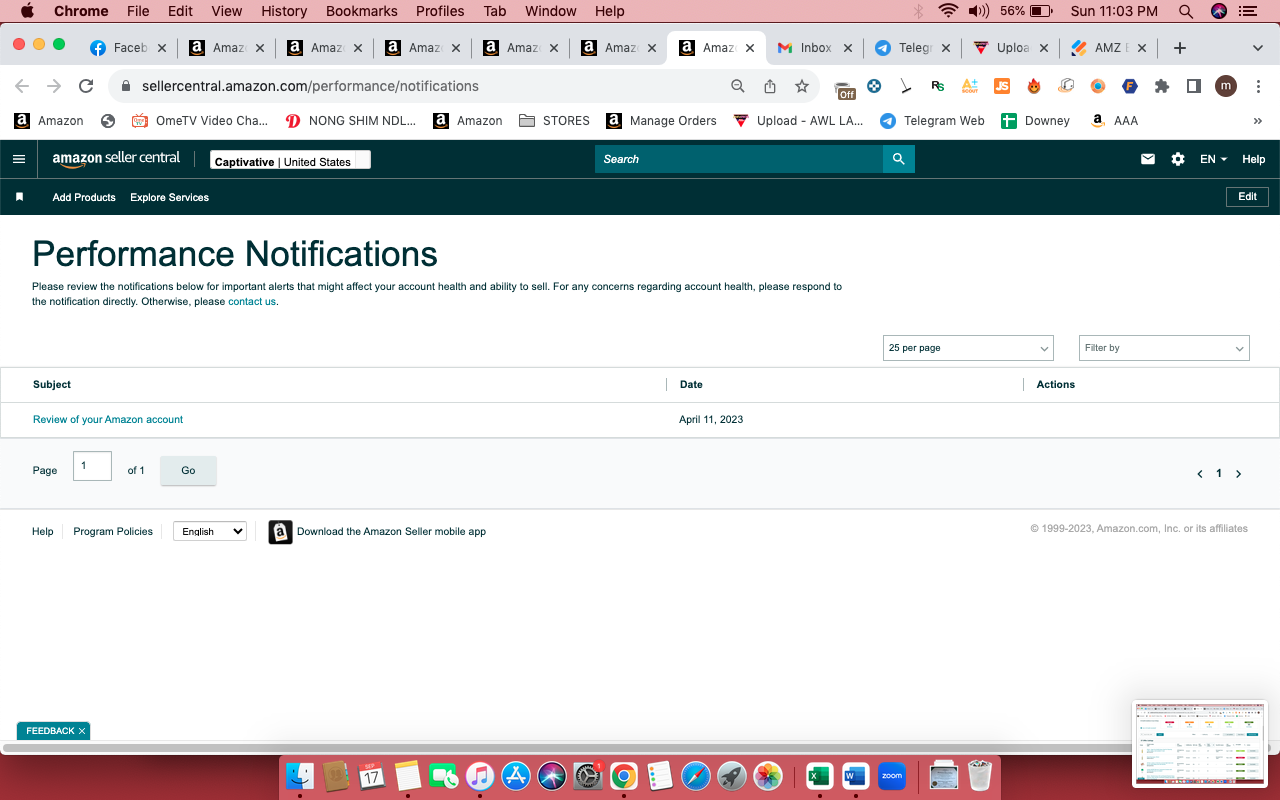Open the Captivative | United States account switcher

(290, 160)
